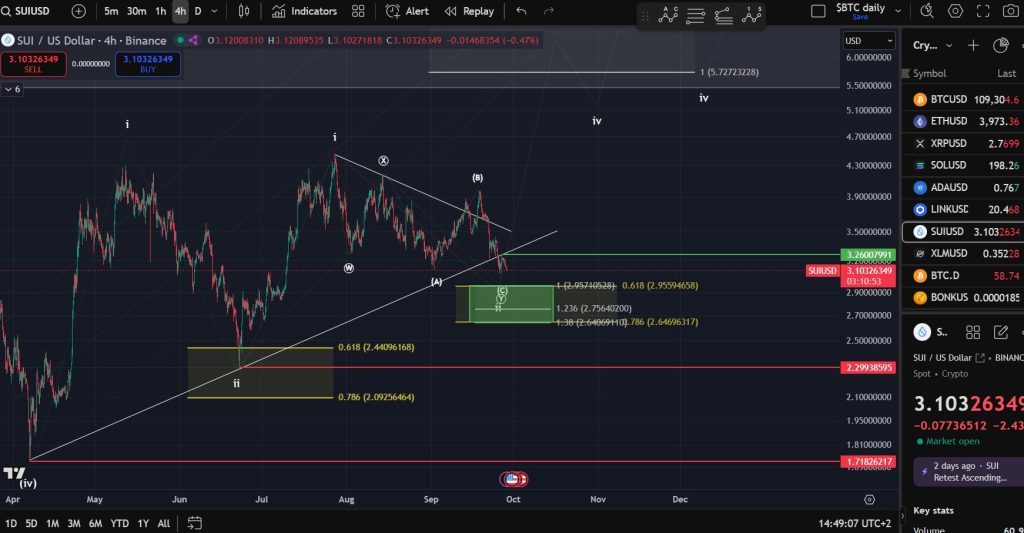This screenshot has height=533, width=1024.
Task: Switch to the 30m timeframe
Action: coord(136,11)
